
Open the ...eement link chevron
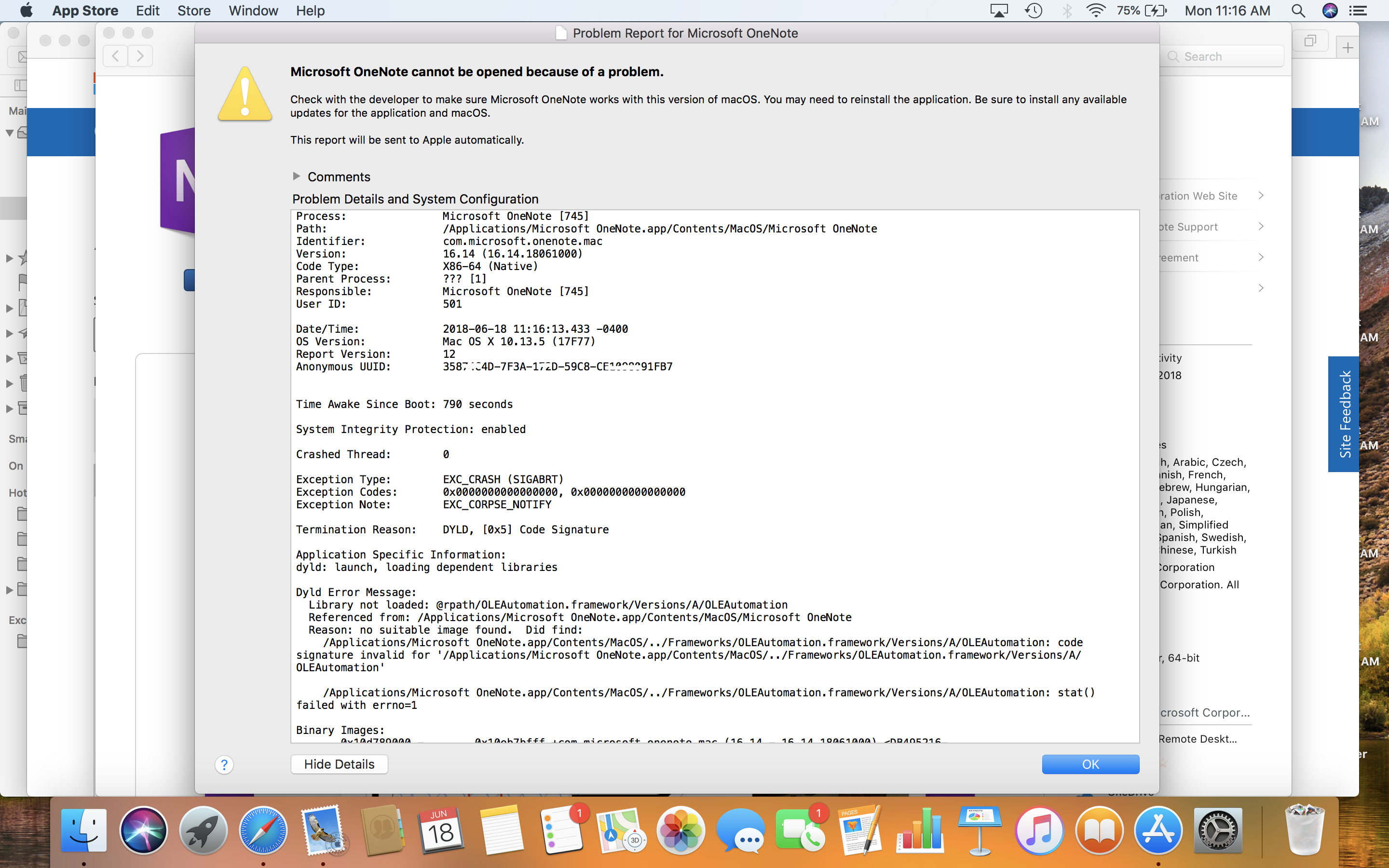click(x=1261, y=257)
